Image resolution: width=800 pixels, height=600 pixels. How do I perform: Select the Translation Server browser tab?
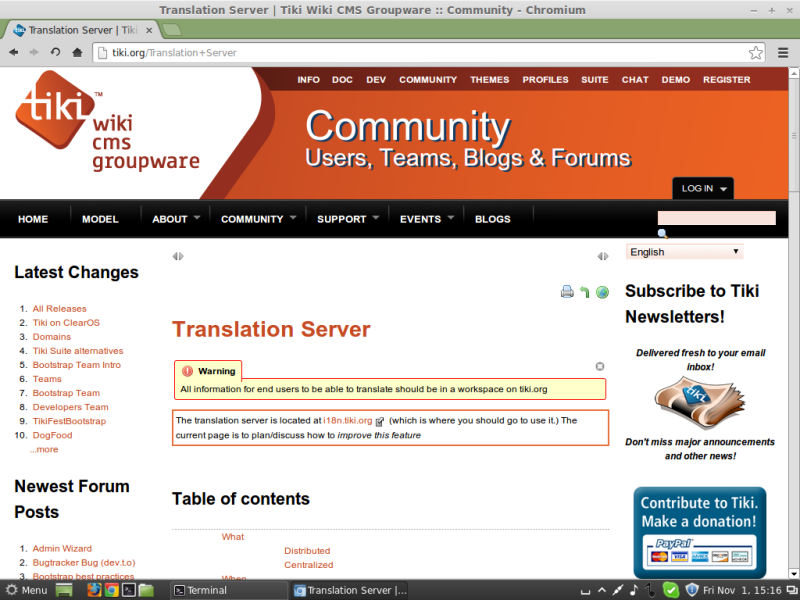(82, 30)
